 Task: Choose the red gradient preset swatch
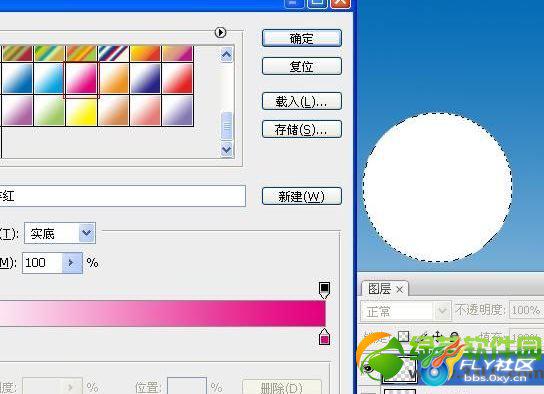point(178,78)
